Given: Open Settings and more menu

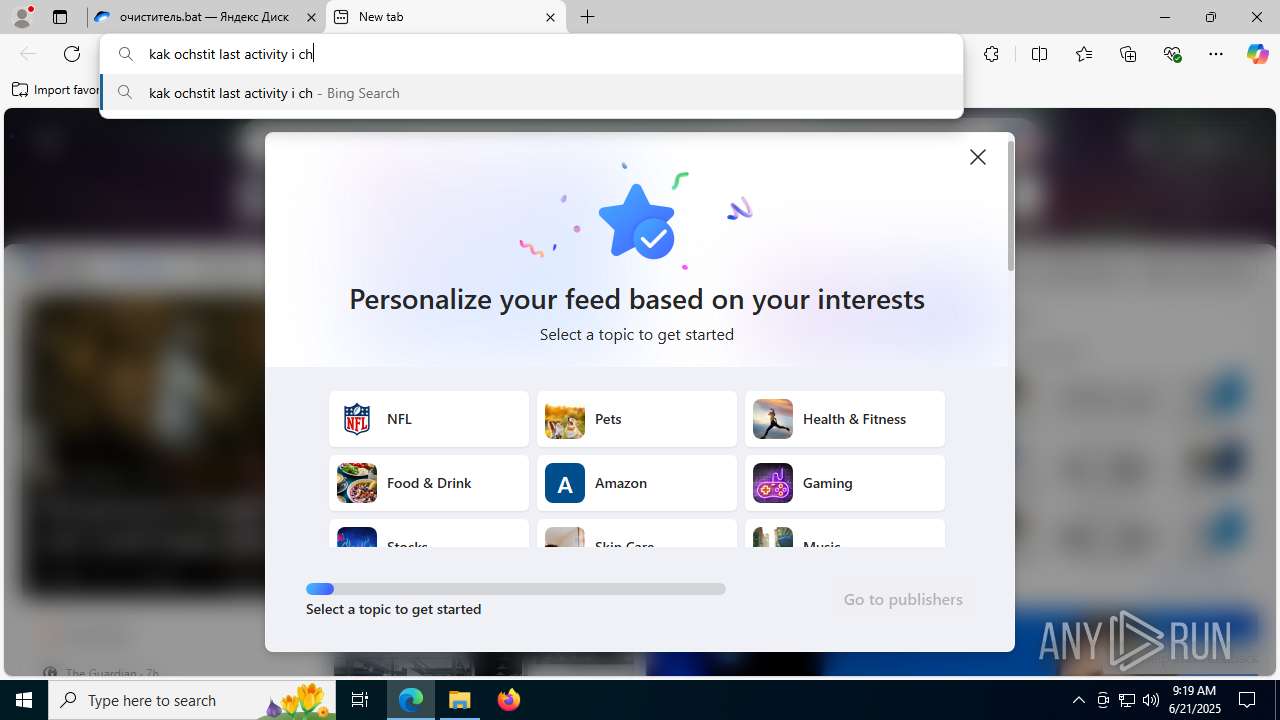Looking at the screenshot, I should (1216, 54).
